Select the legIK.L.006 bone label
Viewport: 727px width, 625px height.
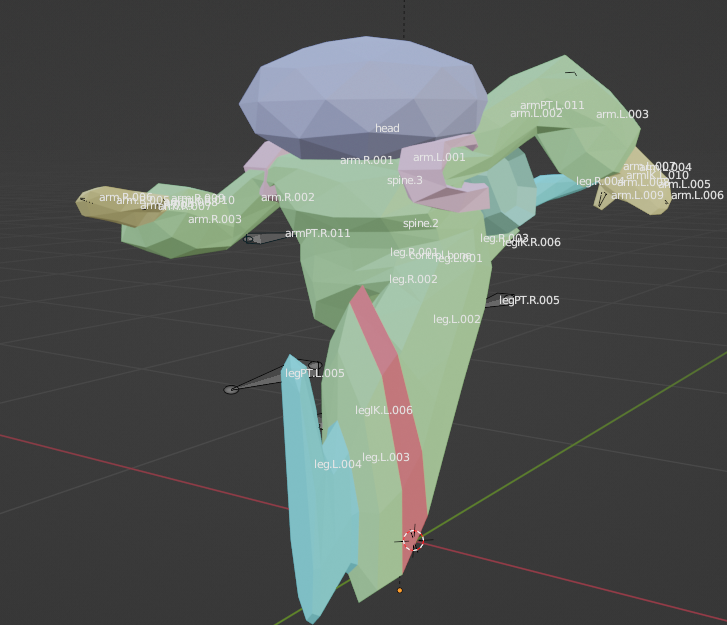point(384,410)
